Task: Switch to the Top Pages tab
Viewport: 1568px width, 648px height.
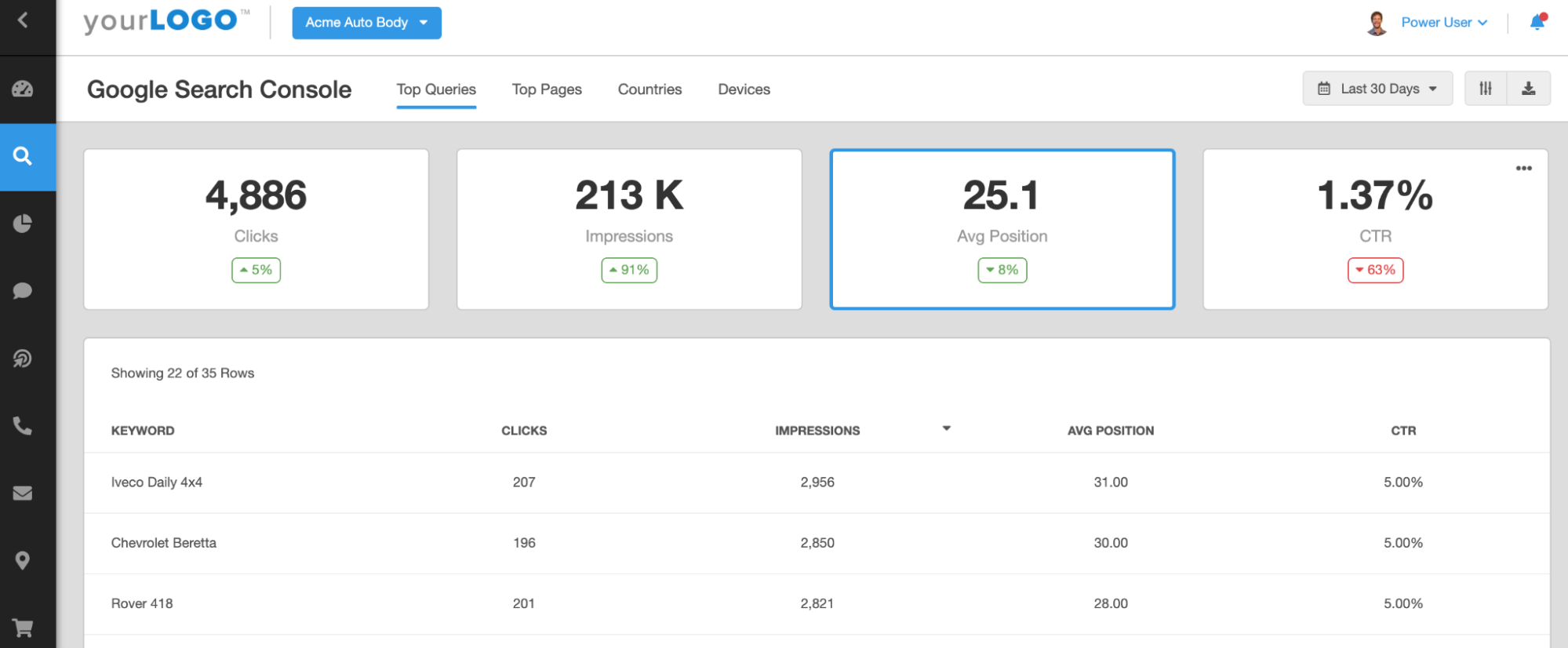Action: pos(547,89)
